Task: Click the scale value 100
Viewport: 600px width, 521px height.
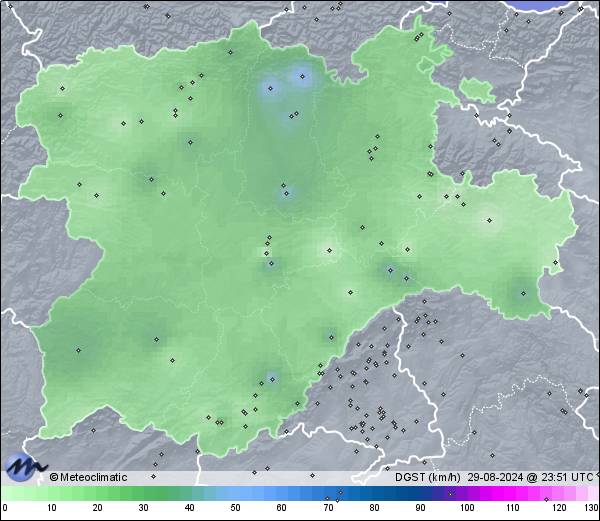Action: tap(467, 508)
